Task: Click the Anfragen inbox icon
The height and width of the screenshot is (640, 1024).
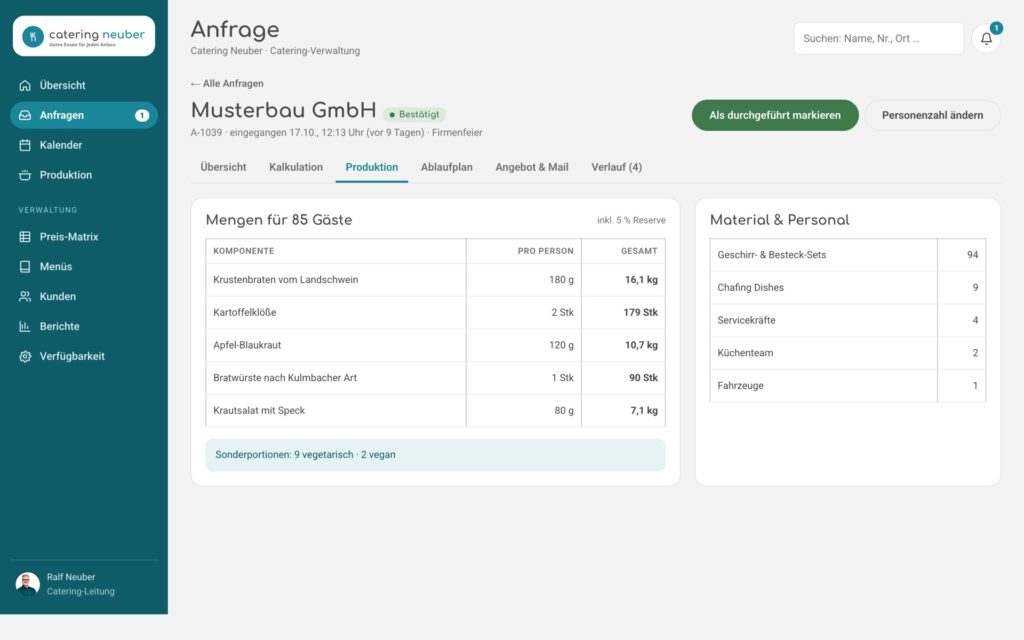Action: (25, 116)
